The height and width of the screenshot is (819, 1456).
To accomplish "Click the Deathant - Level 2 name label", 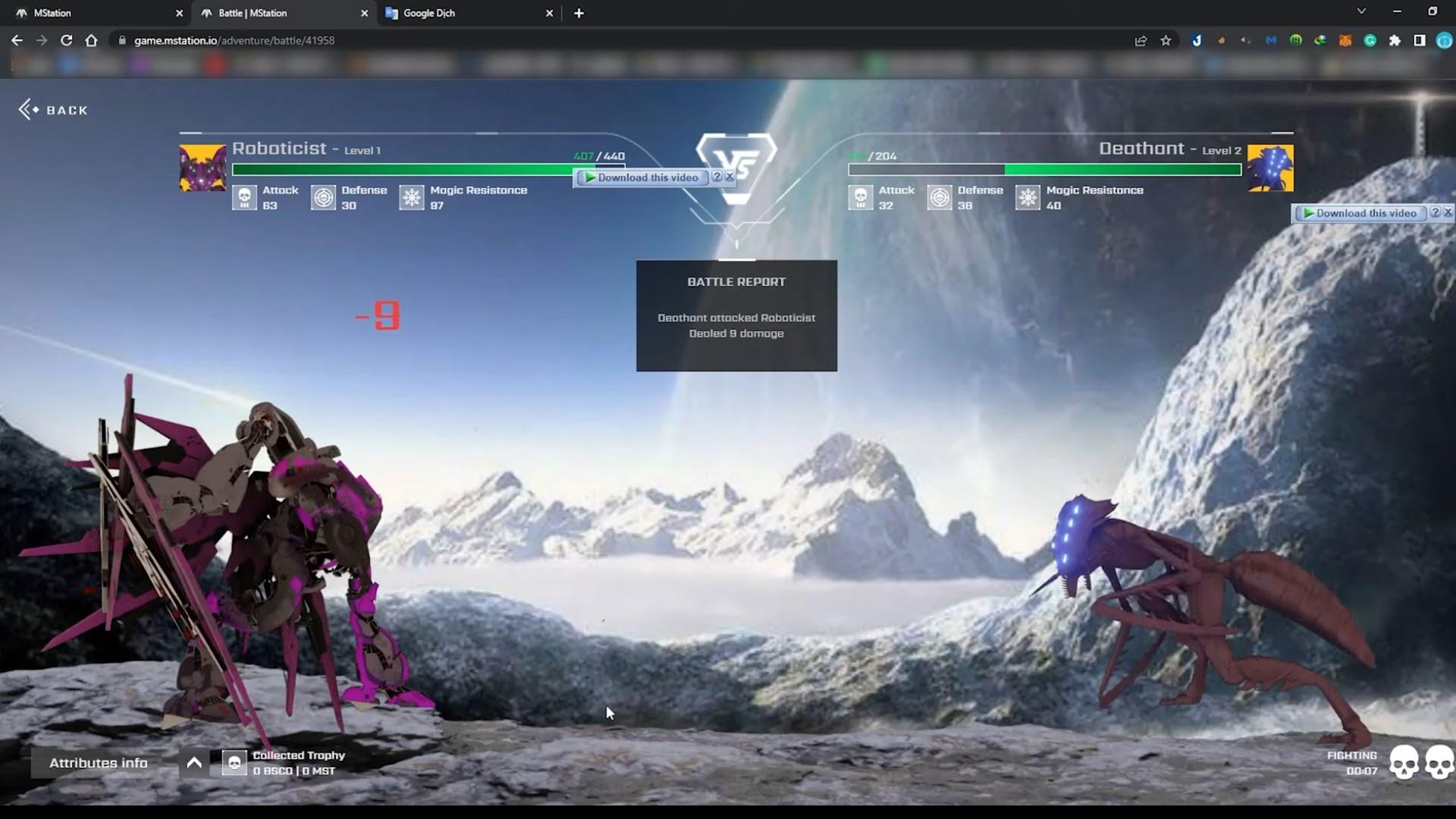I will (x=1170, y=149).
